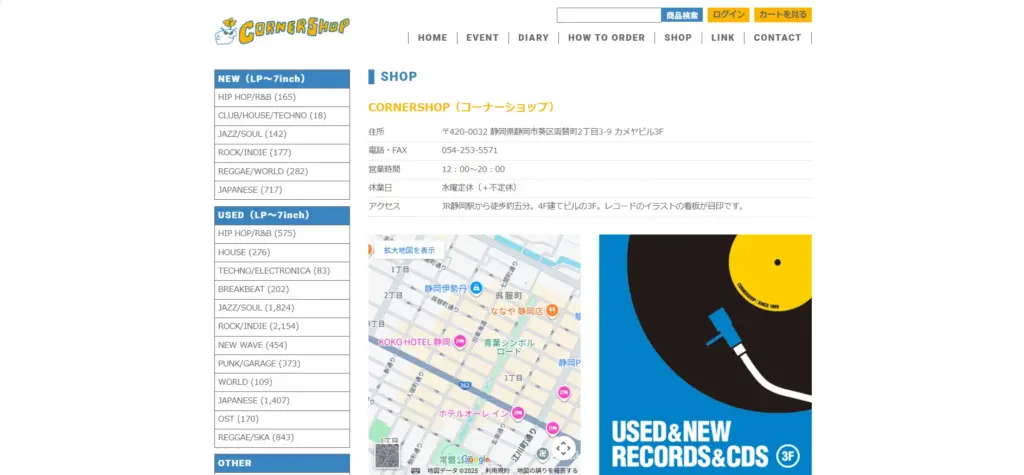Click the route 362 road marker
This screenshot has height=475, width=1024.
[465, 382]
